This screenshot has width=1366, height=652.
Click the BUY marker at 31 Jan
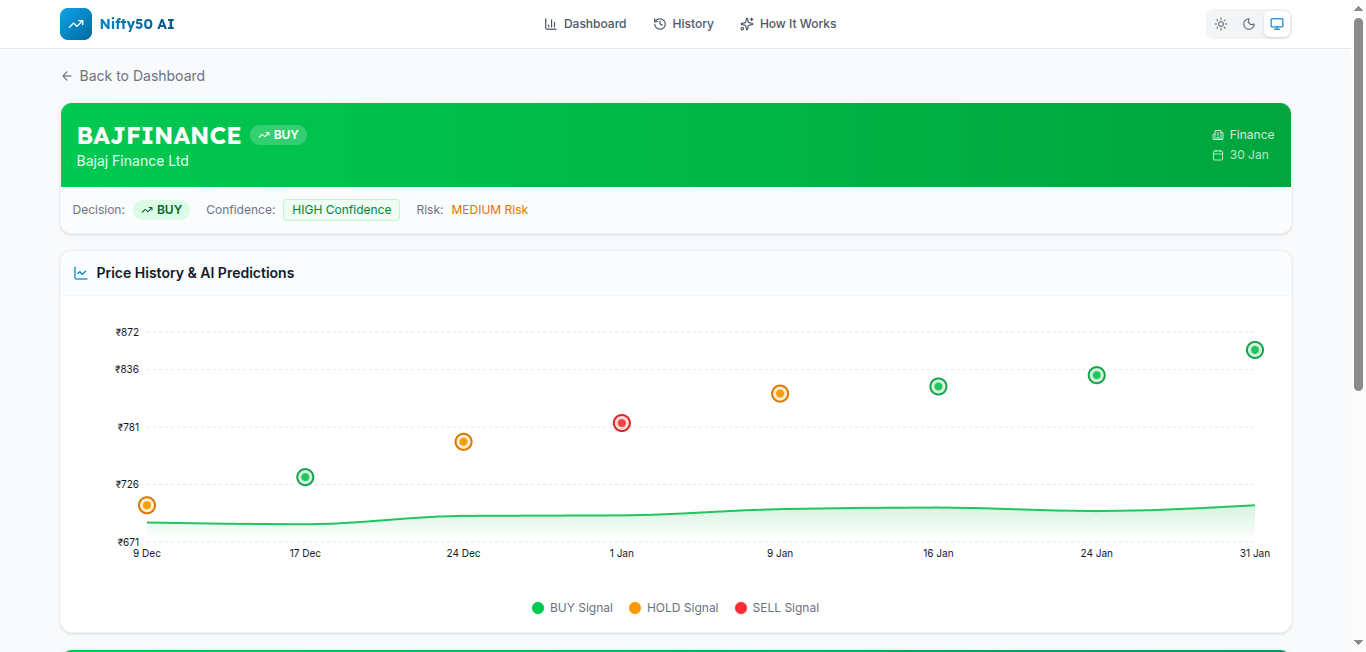click(x=1255, y=350)
